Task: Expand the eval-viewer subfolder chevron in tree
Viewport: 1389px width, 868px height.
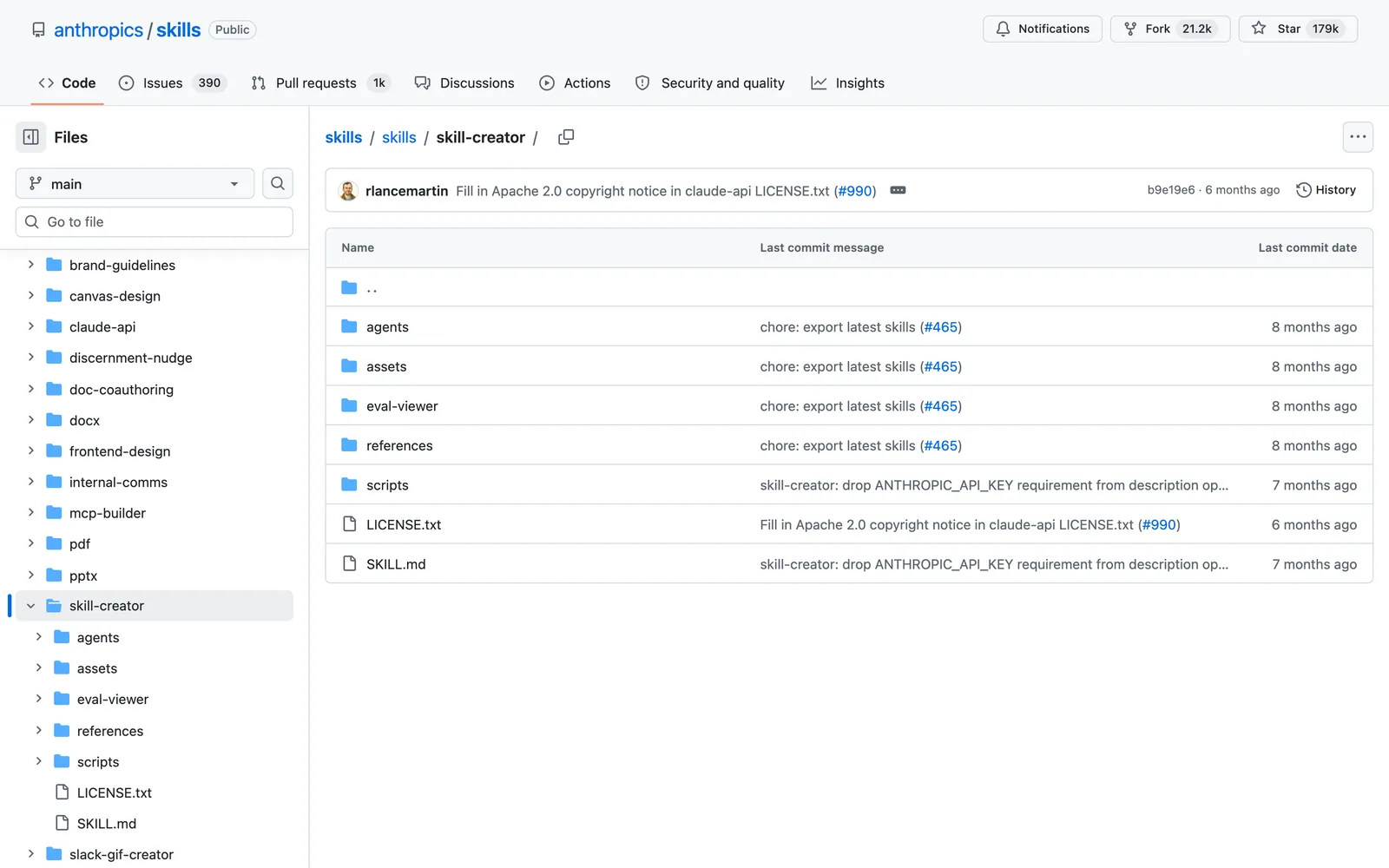Action: click(38, 699)
